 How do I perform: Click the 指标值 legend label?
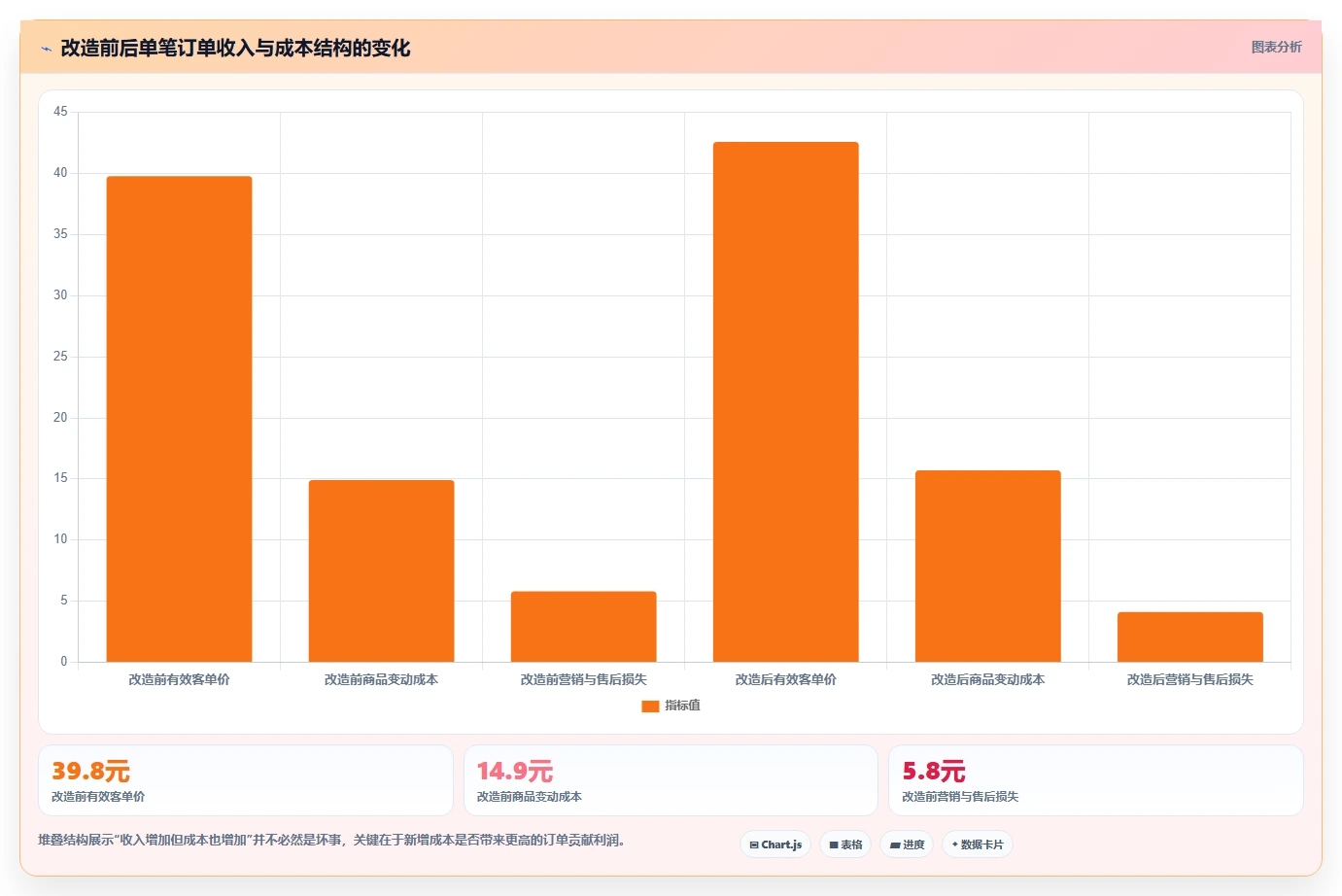coord(682,706)
